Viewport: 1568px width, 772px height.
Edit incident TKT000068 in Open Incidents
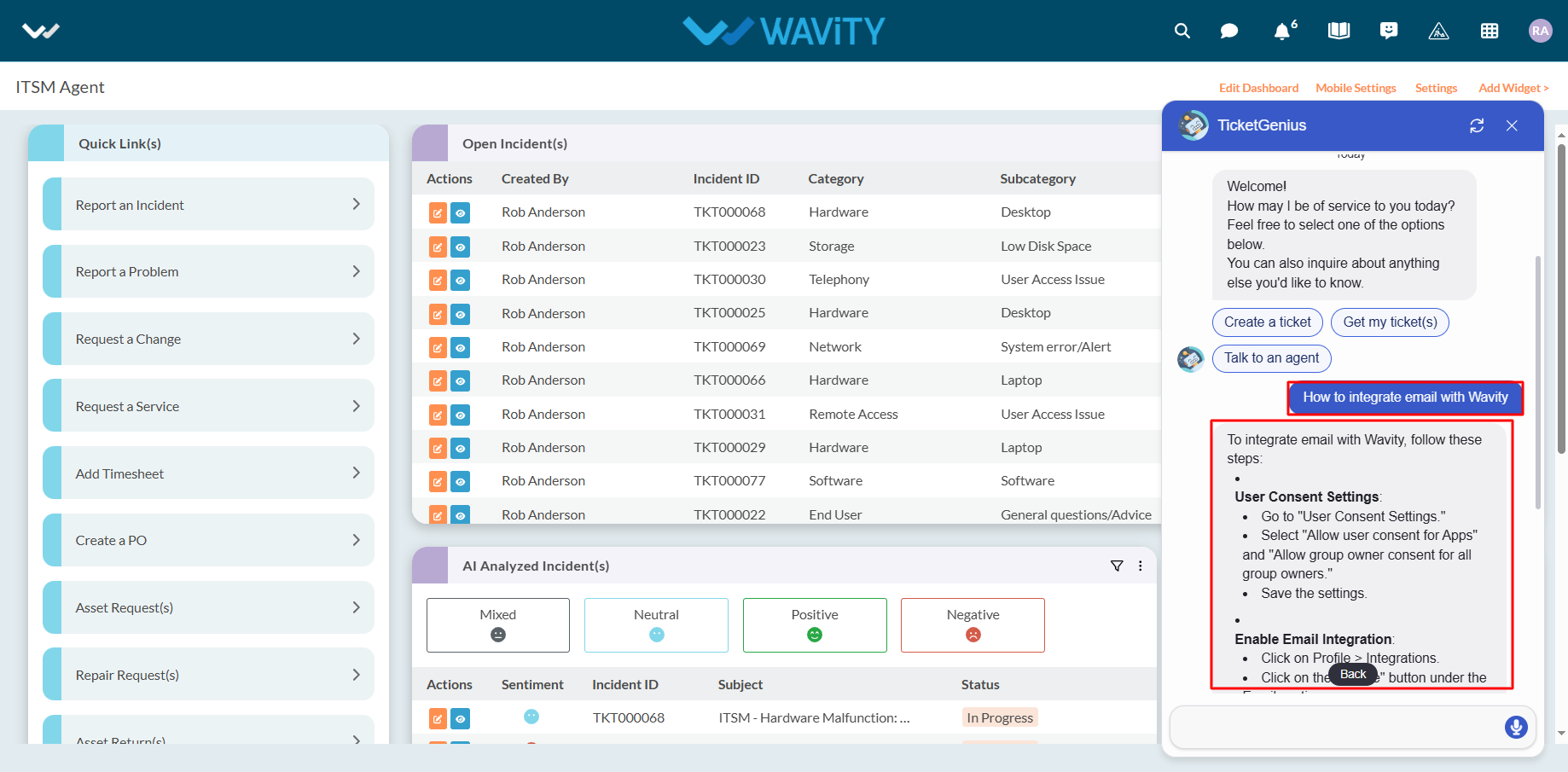(x=438, y=212)
